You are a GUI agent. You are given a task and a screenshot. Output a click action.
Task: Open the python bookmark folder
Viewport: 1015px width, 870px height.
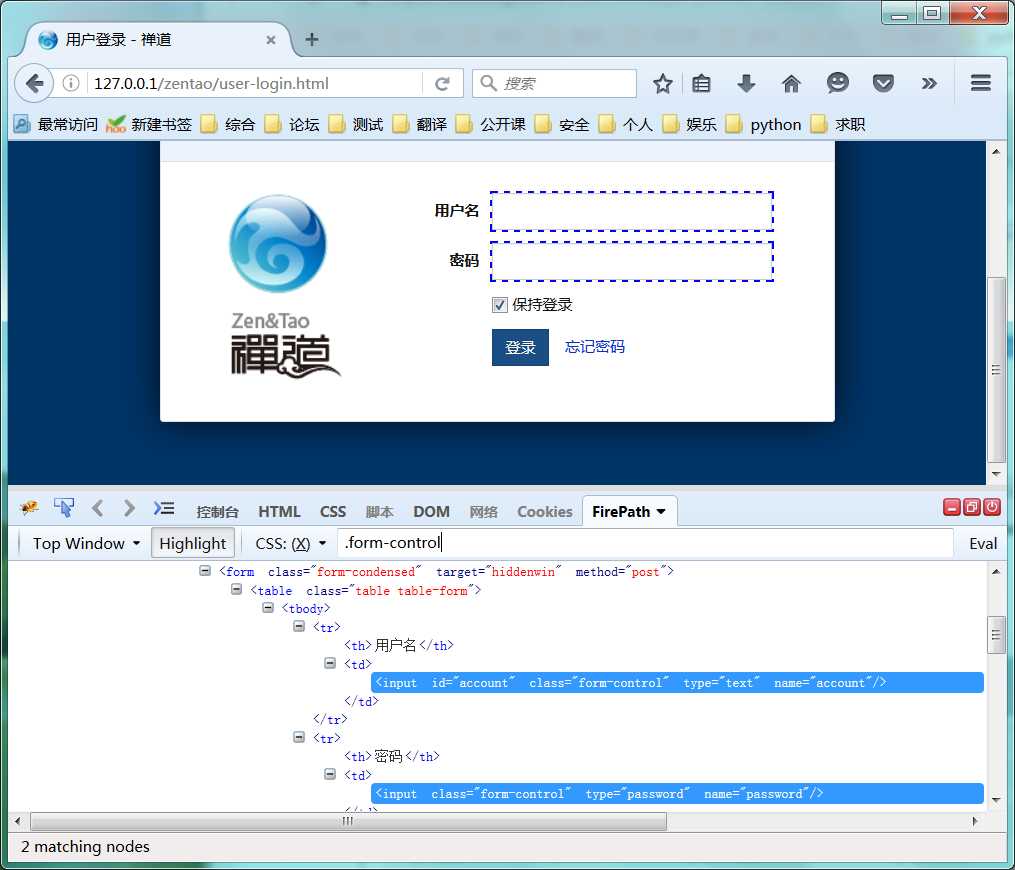(x=764, y=124)
